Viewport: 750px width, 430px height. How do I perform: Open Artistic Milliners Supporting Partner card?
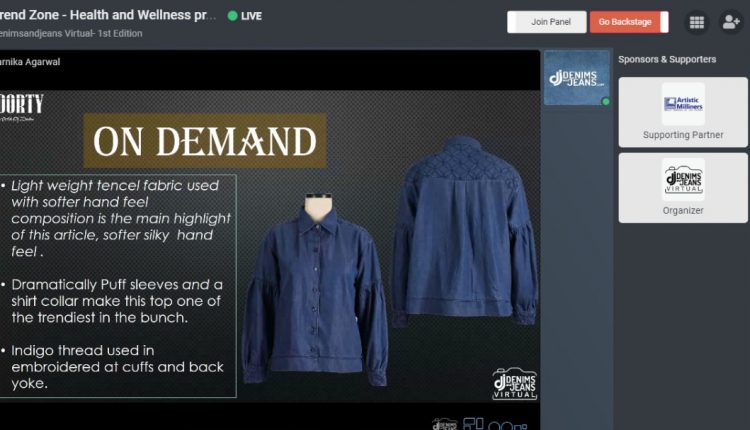point(683,112)
